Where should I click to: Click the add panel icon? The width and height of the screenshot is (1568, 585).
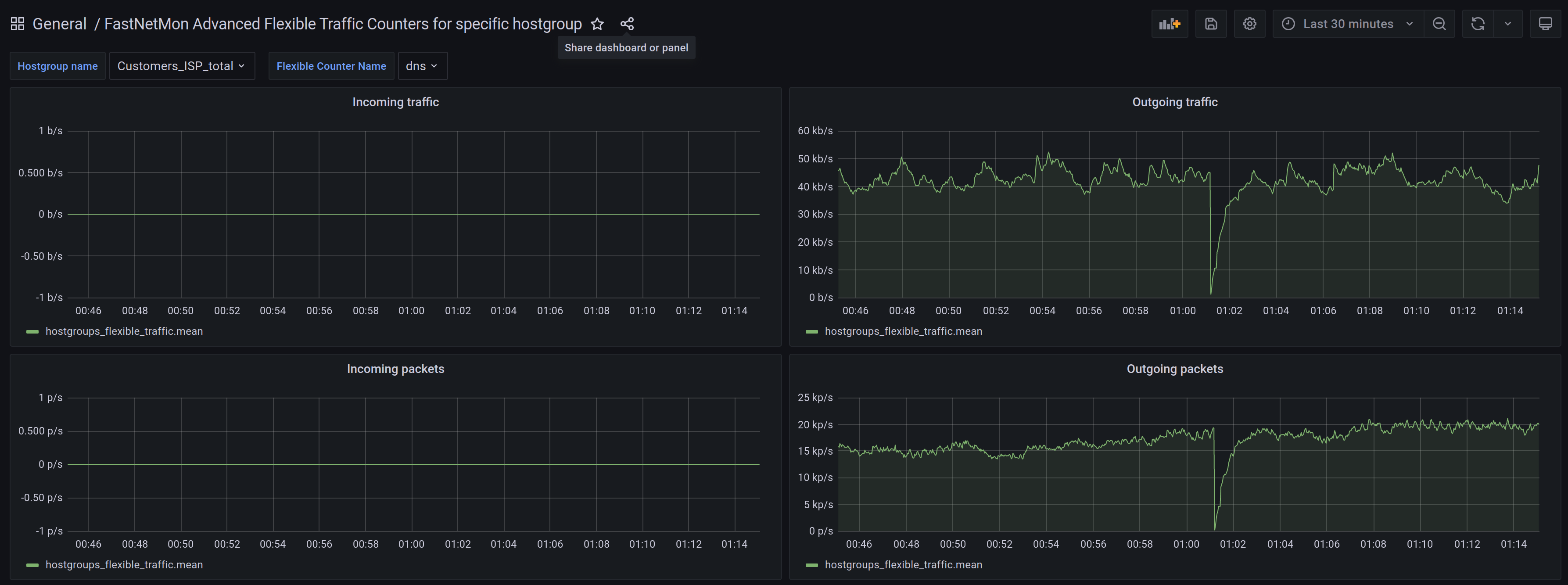[x=1169, y=24]
